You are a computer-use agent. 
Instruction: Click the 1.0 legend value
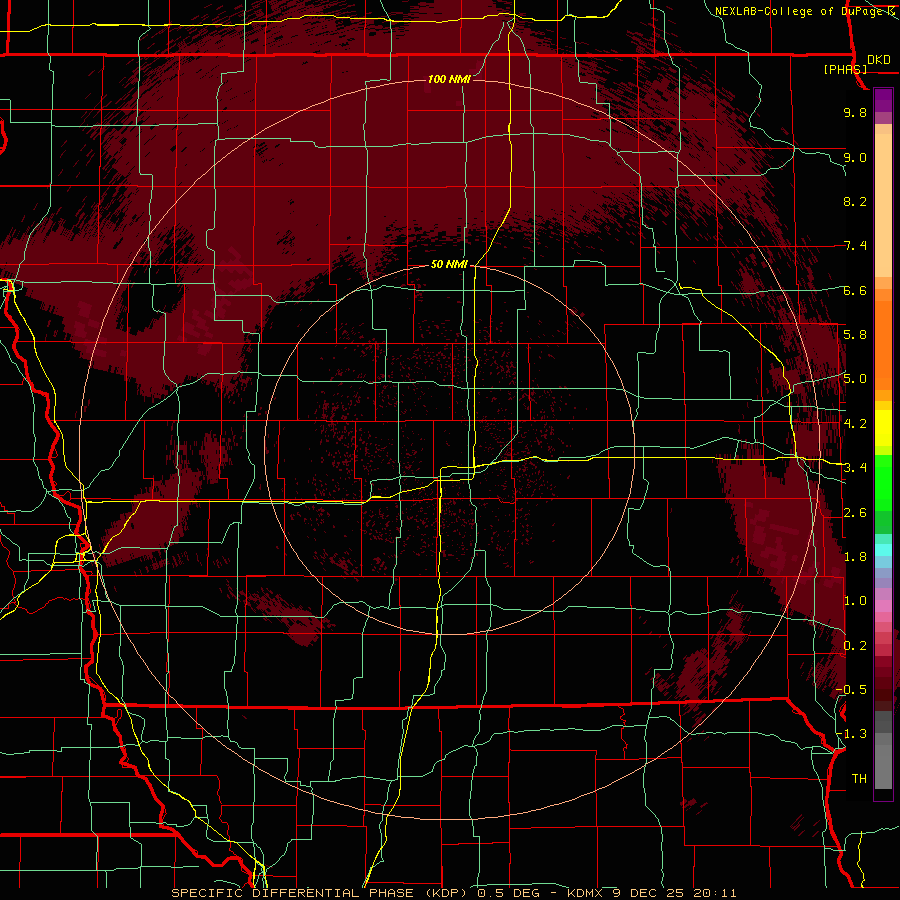coord(855,601)
